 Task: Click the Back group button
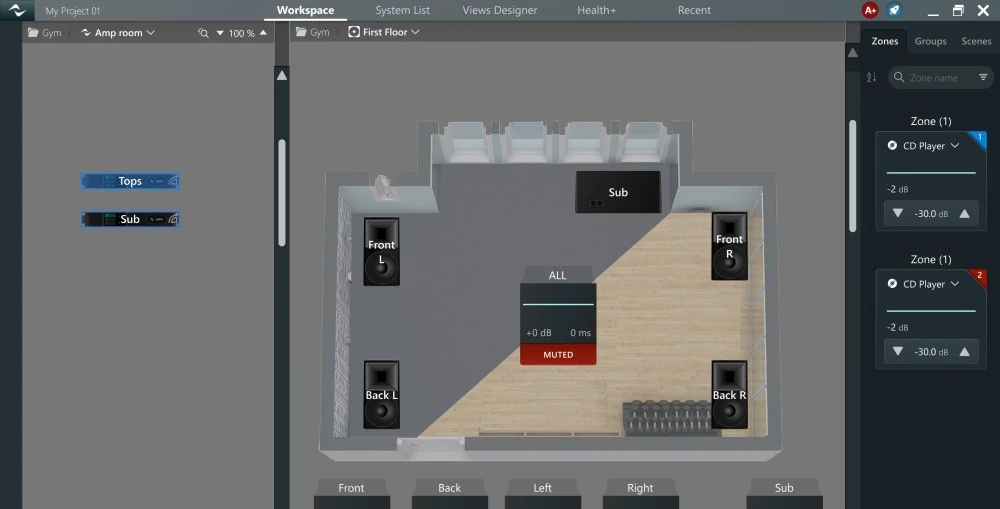click(x=449, y=488)
